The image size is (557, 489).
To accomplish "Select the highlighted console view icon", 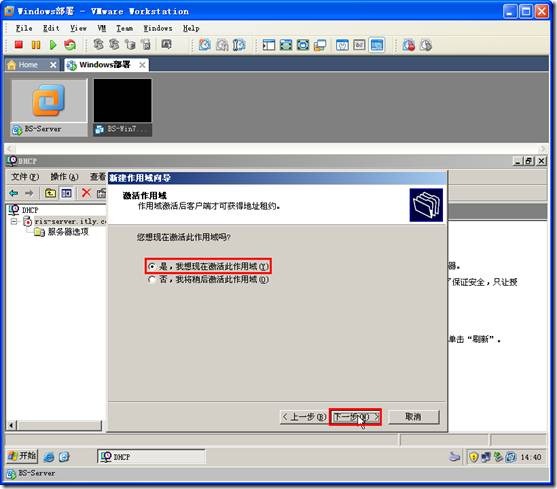I will pyautogui.click(x=377, y=45).
